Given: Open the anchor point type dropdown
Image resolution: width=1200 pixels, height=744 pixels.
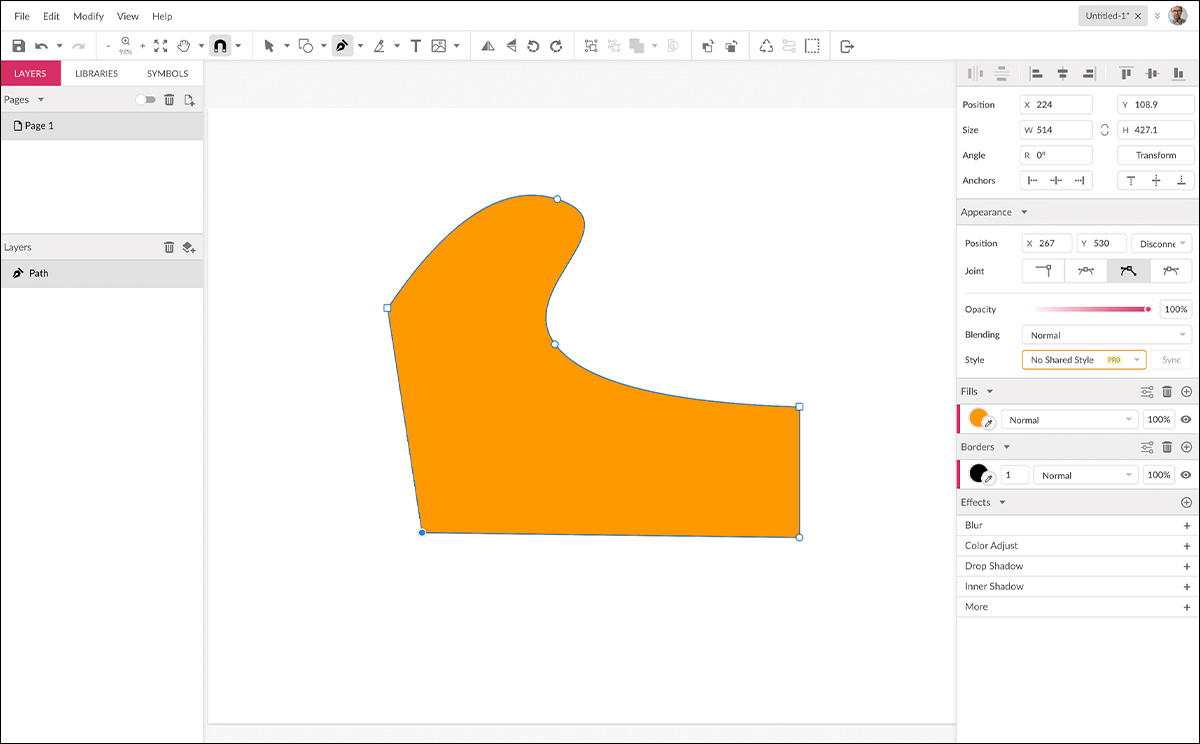Looking at the screenshot, I should pyautogui.click(x=1161, y=244).
